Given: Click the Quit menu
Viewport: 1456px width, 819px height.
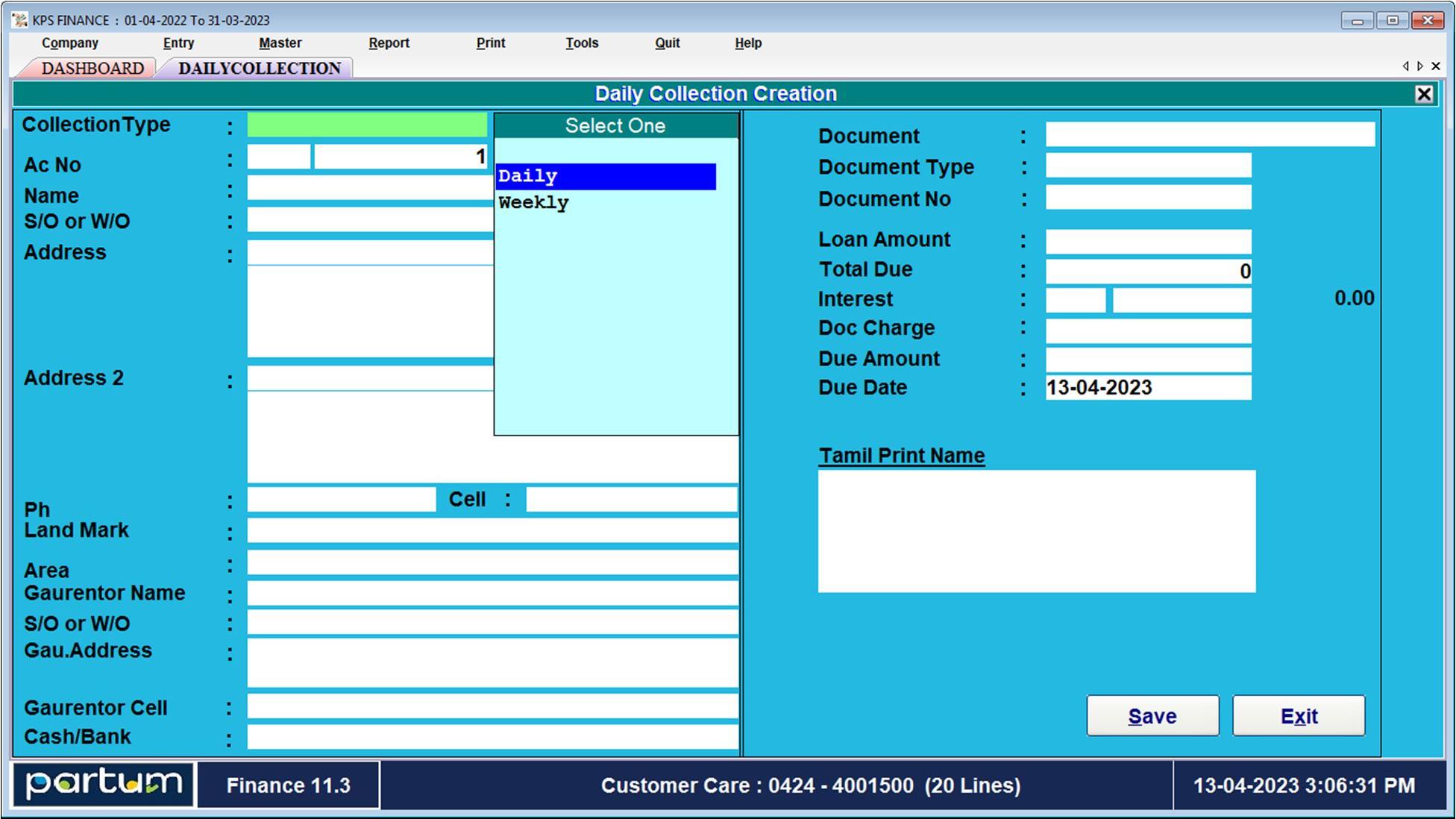Looking at the screenshot, I should pyautogui.click(x=667, y=43).
